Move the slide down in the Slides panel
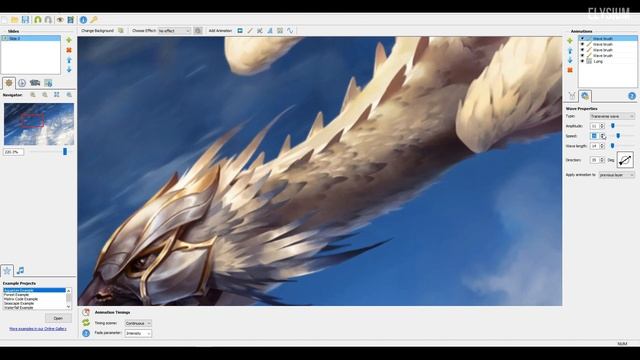 [x=69, y=69]
